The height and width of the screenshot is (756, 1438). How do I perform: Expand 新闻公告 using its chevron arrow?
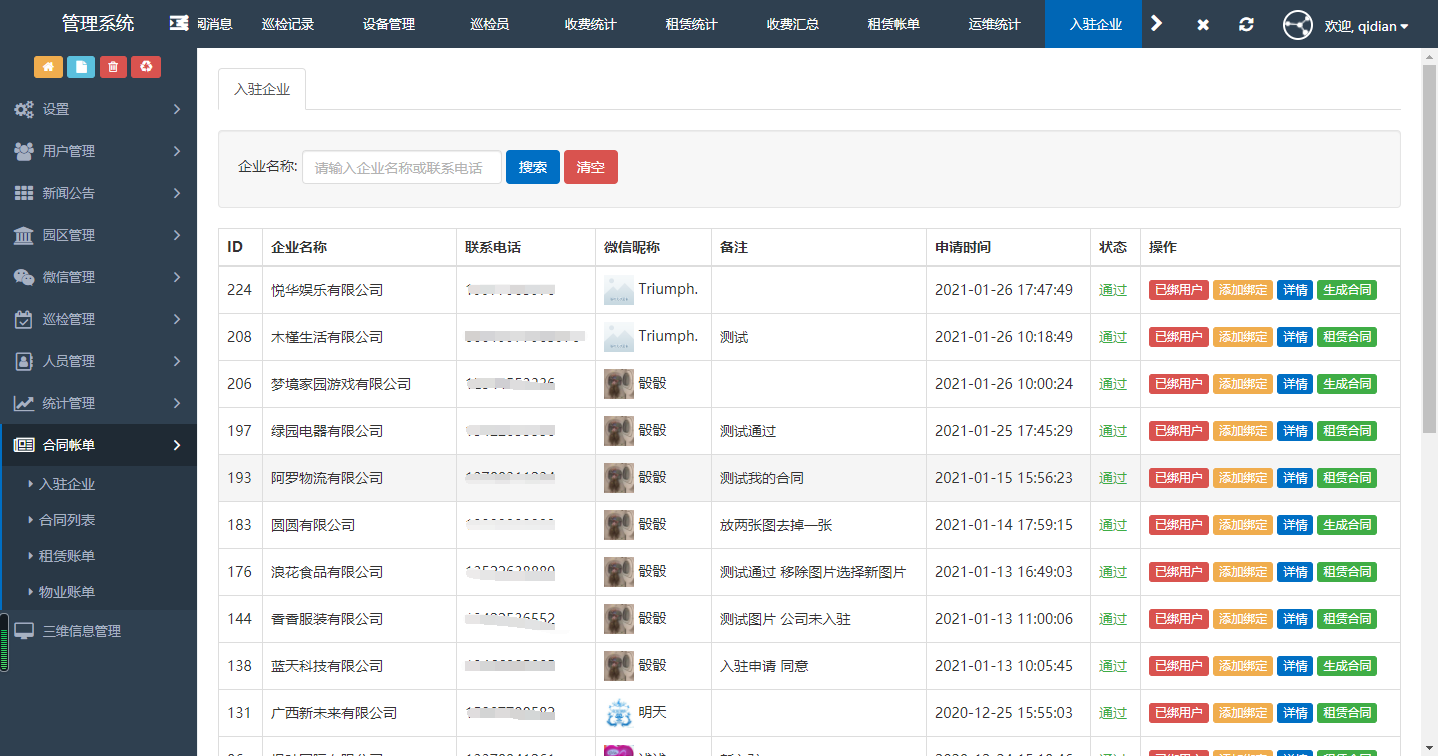coord(177,193)
